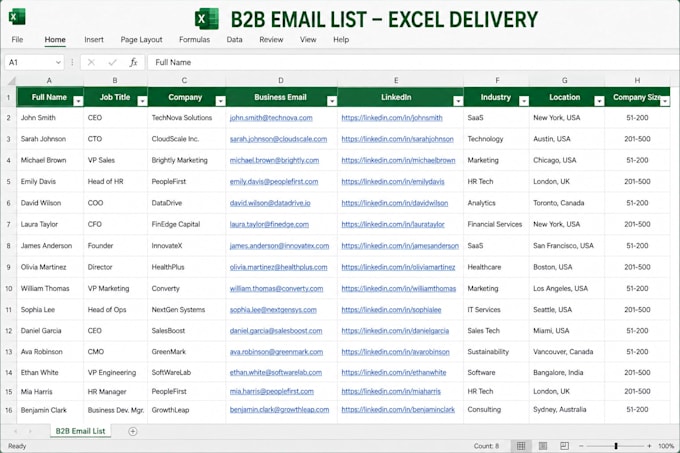This screenshot has height=453, width=680.
Task: Click cell containing Financial Services
Action: click(x=496, y=224)
